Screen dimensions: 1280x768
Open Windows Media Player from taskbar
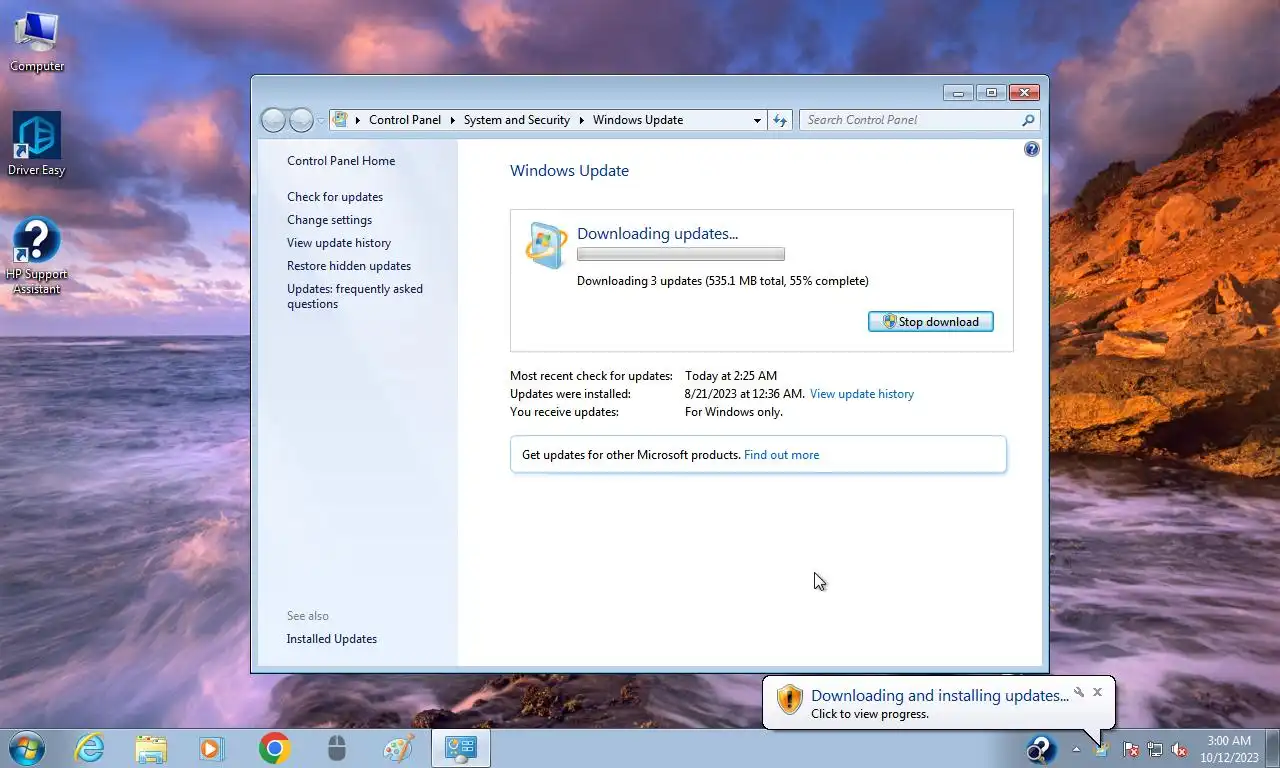[212, 749]
